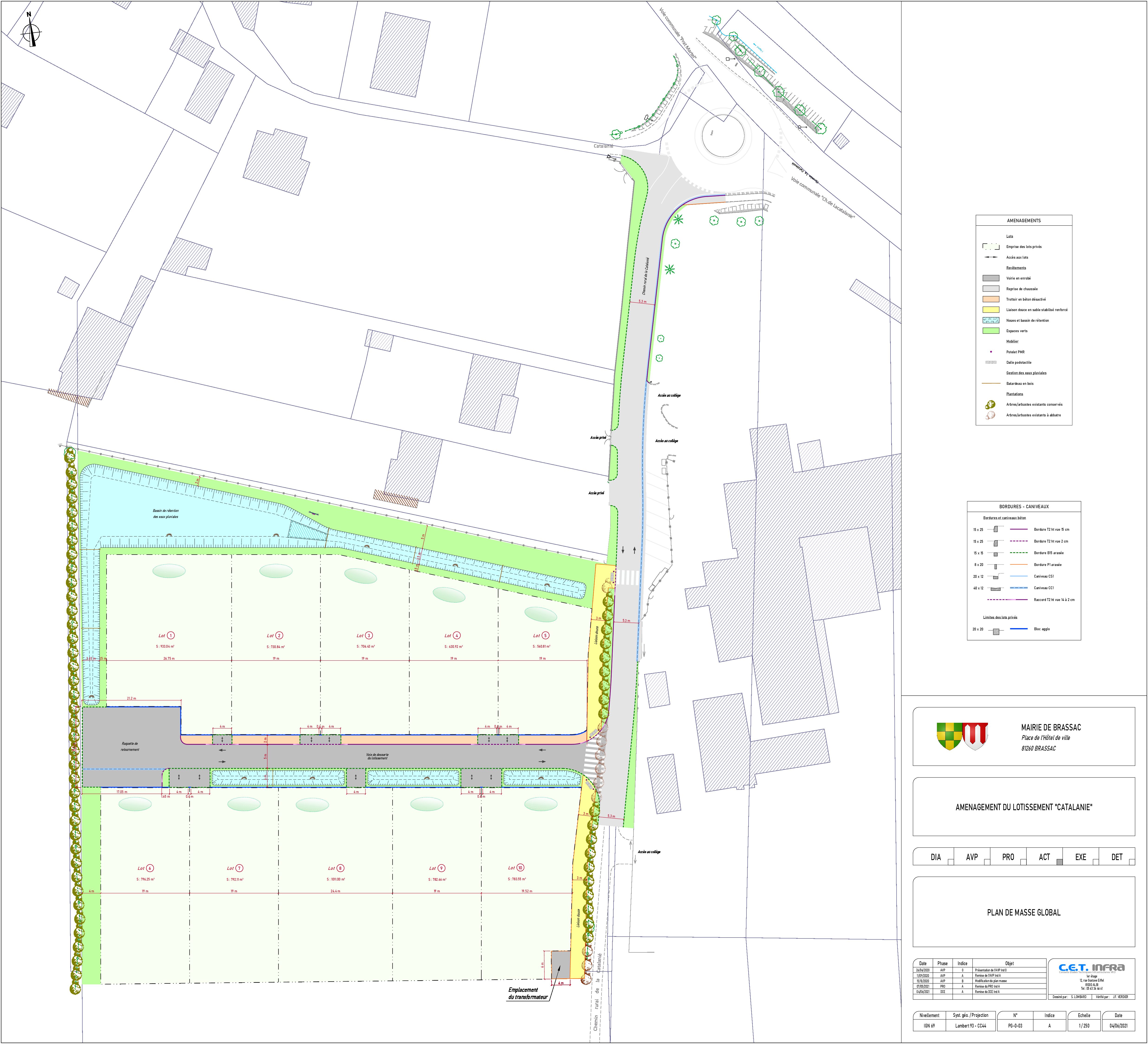This screenshot has height=1044, width=1148.
Task: Click the north arrow compass symbol
Action: click(x=31, y=32)
